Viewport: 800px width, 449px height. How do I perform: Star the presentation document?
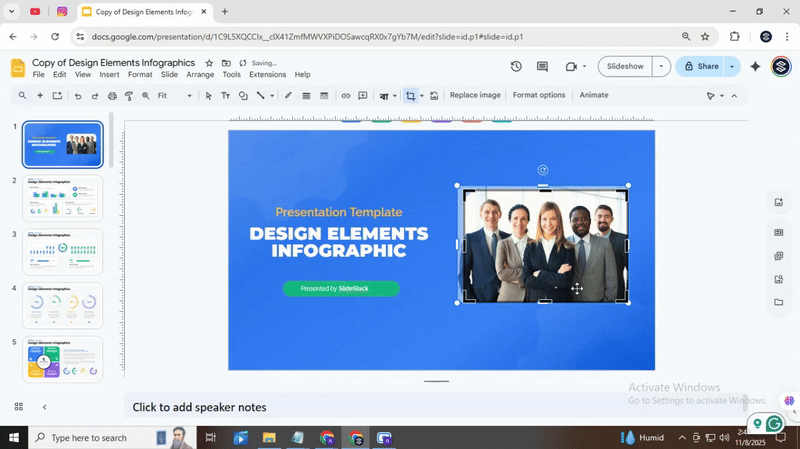click(209, 63)
